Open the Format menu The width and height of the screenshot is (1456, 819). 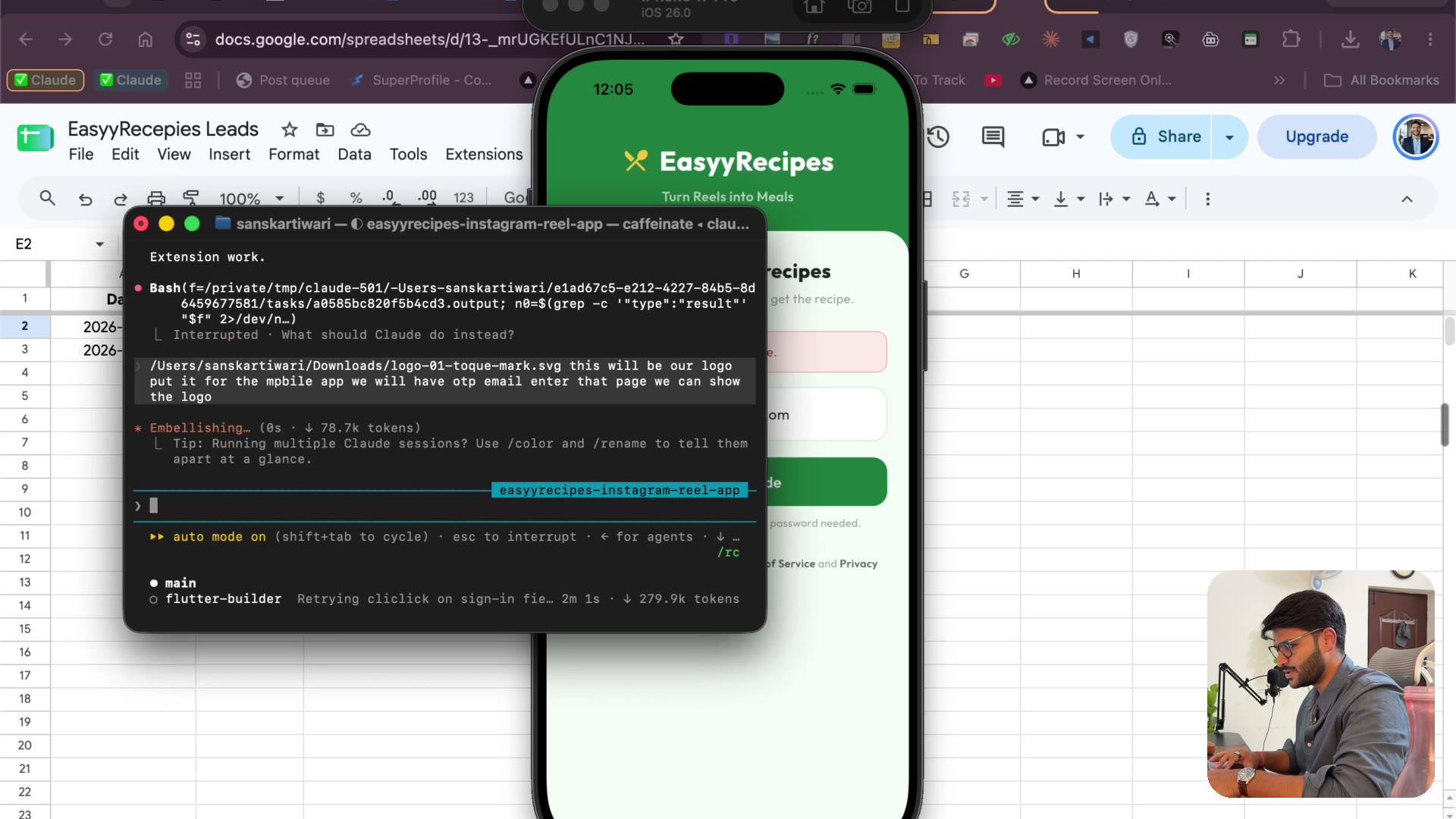[x=293, y=154]
